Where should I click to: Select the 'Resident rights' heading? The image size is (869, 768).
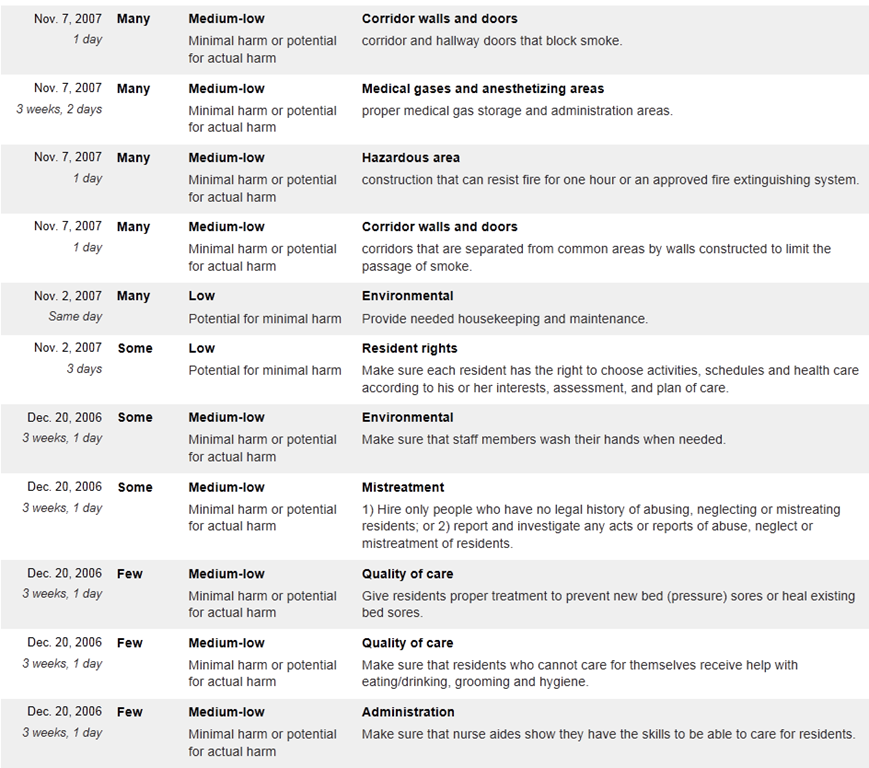(410, 349)
